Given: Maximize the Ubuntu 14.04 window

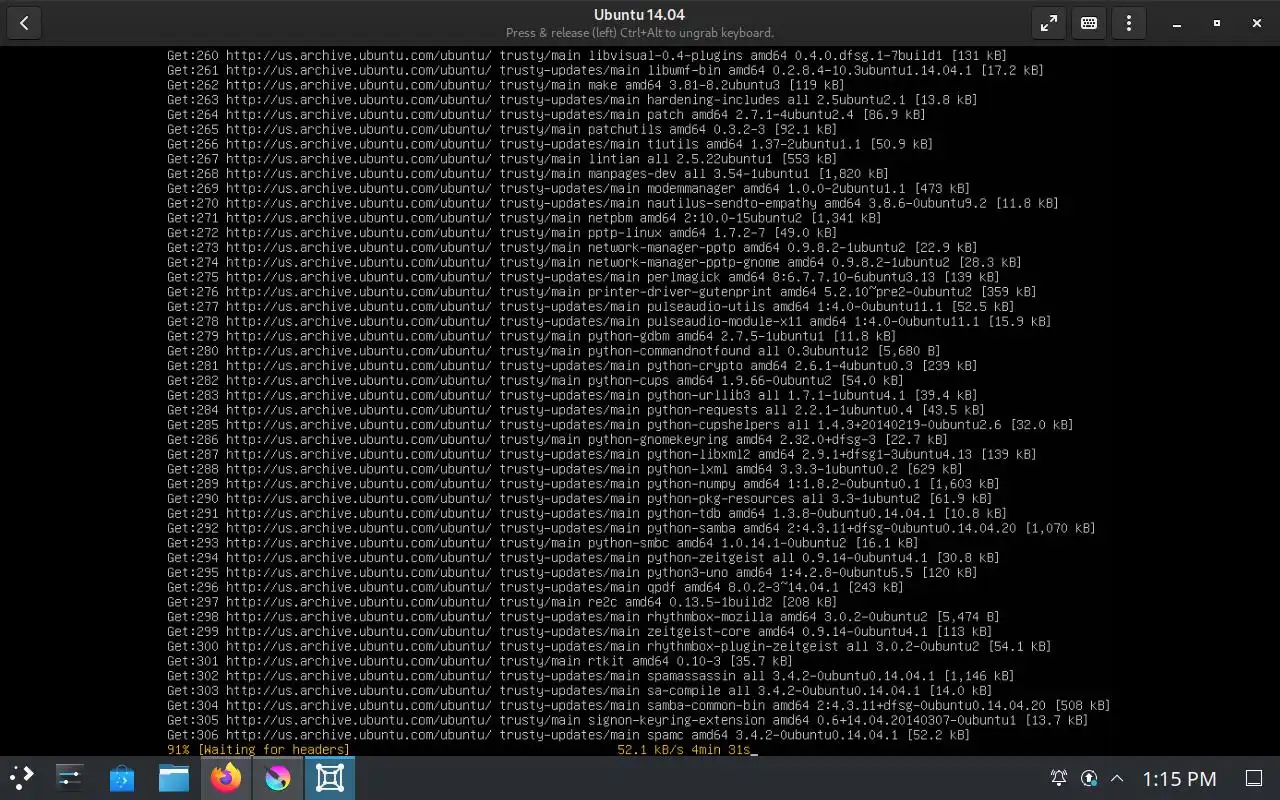Looking at the screenshot, I should (x=1217, y=23).
